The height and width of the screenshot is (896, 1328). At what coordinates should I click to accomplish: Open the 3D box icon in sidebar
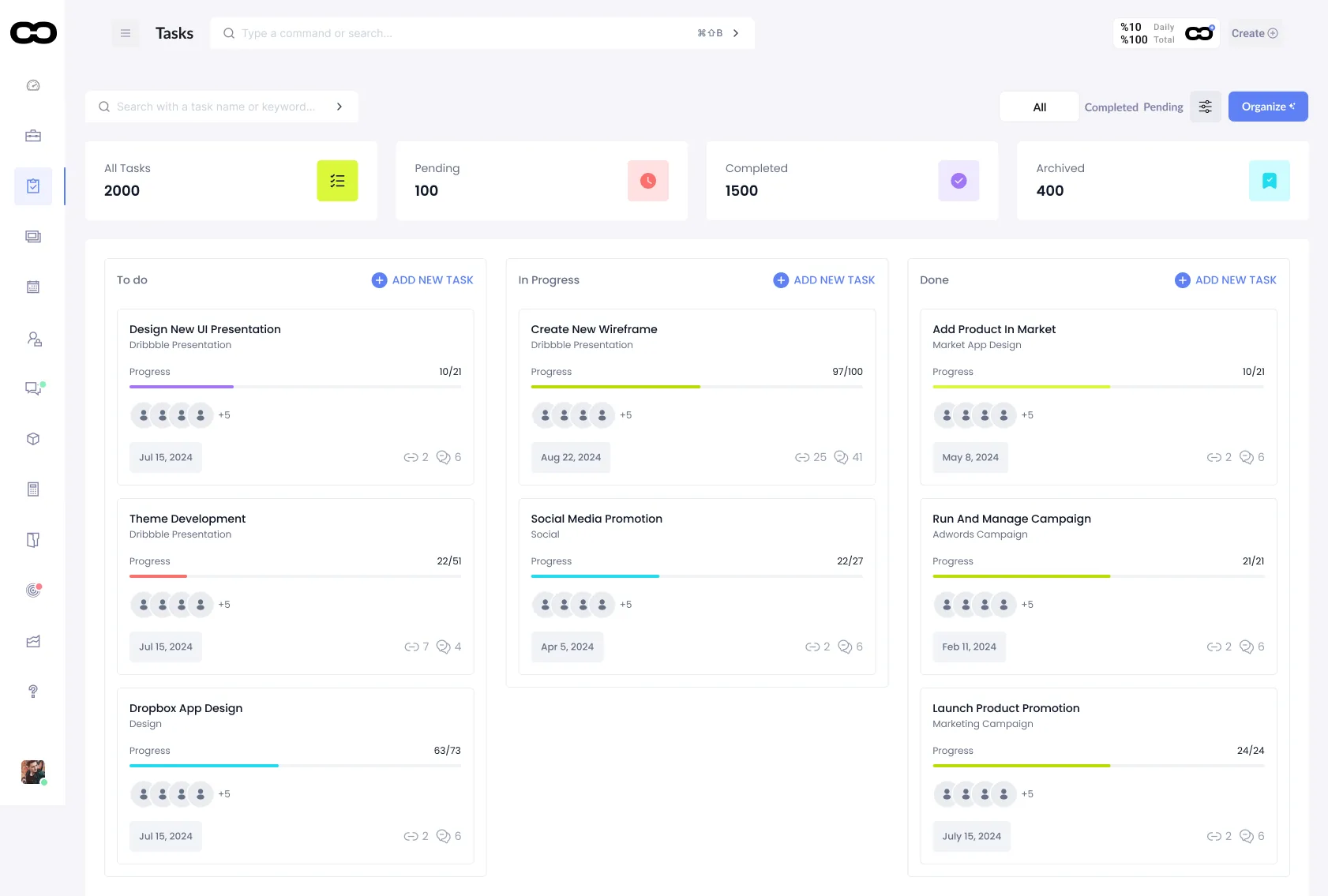(33, 439)
